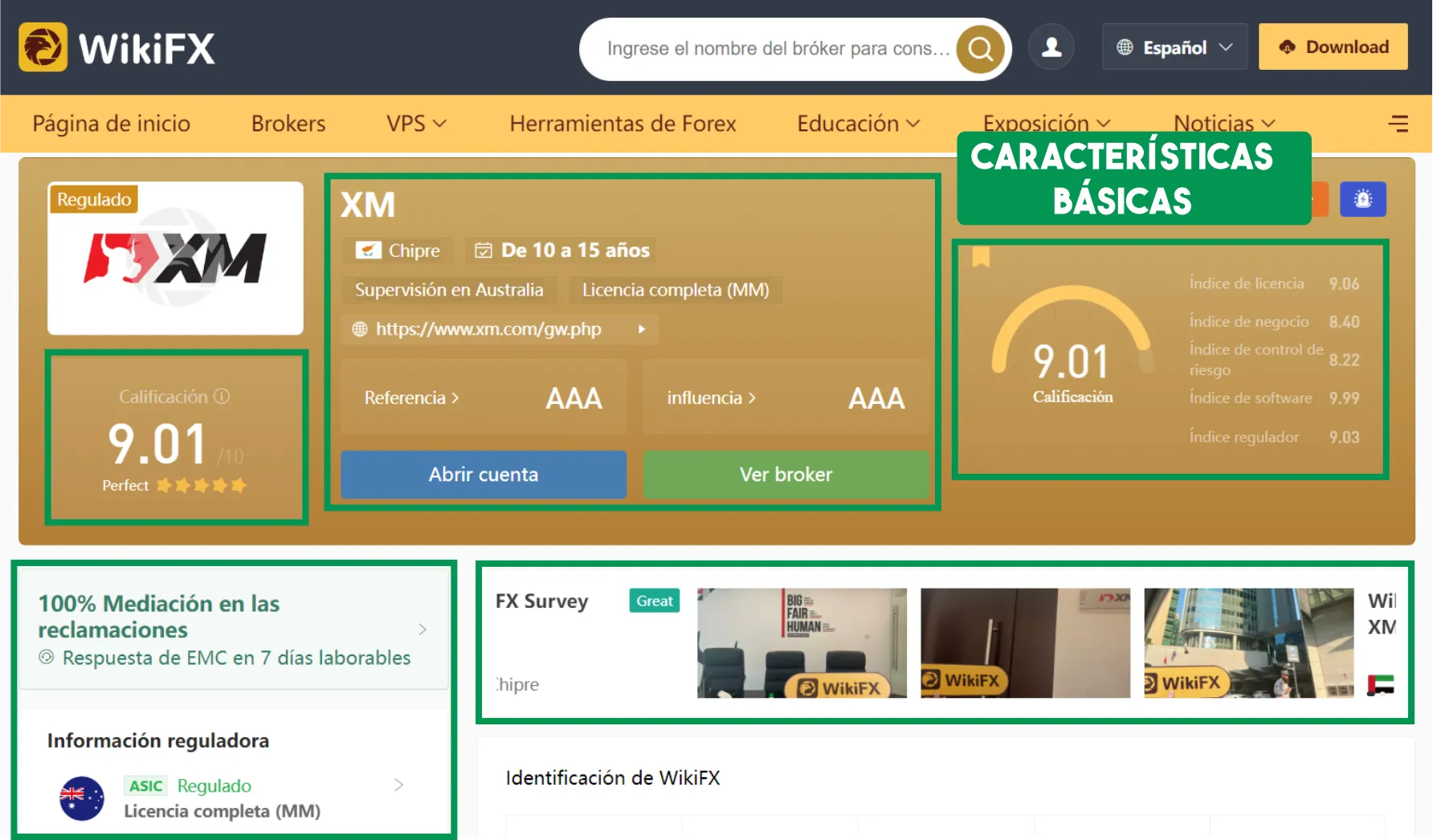Click the Australia flag ASIC icon
The image size is (1433, 840).
[82, 798]
